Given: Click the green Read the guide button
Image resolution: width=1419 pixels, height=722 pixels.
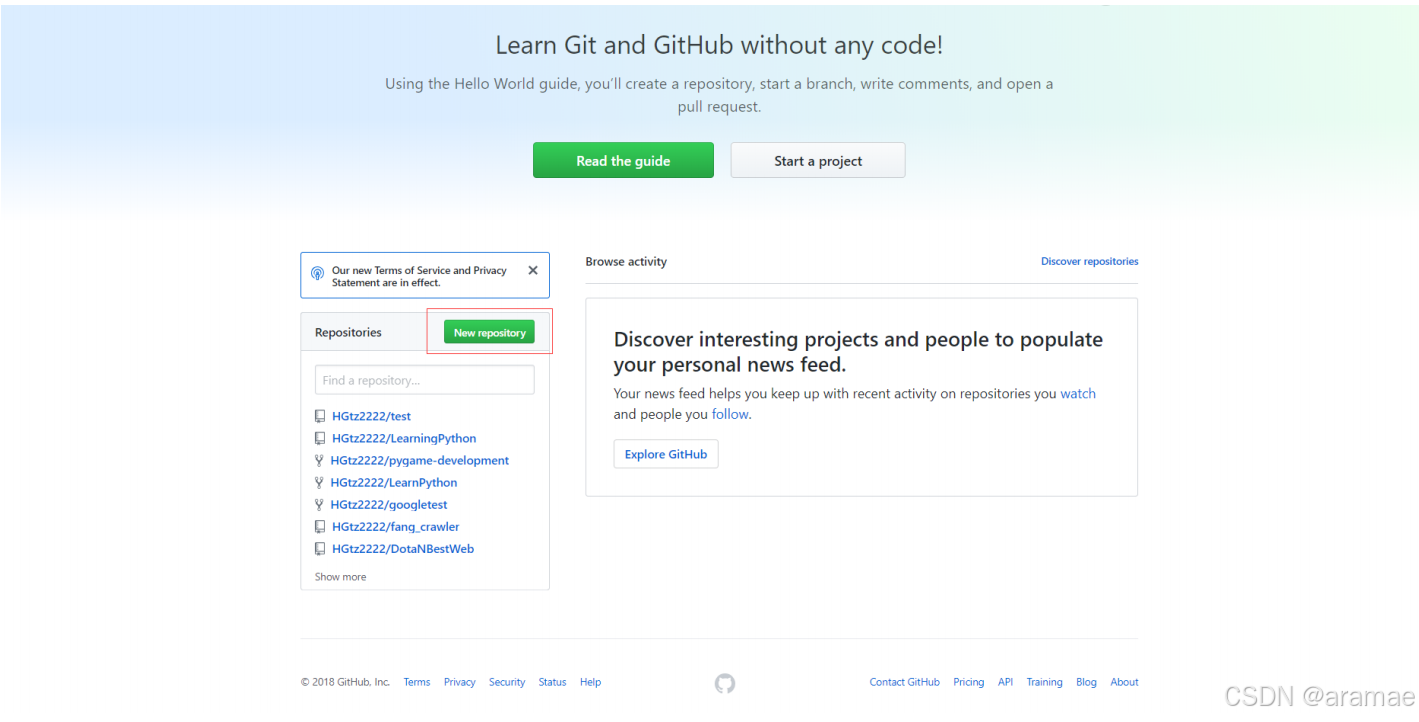Looking at the screenshot, I should click(623, 160).
